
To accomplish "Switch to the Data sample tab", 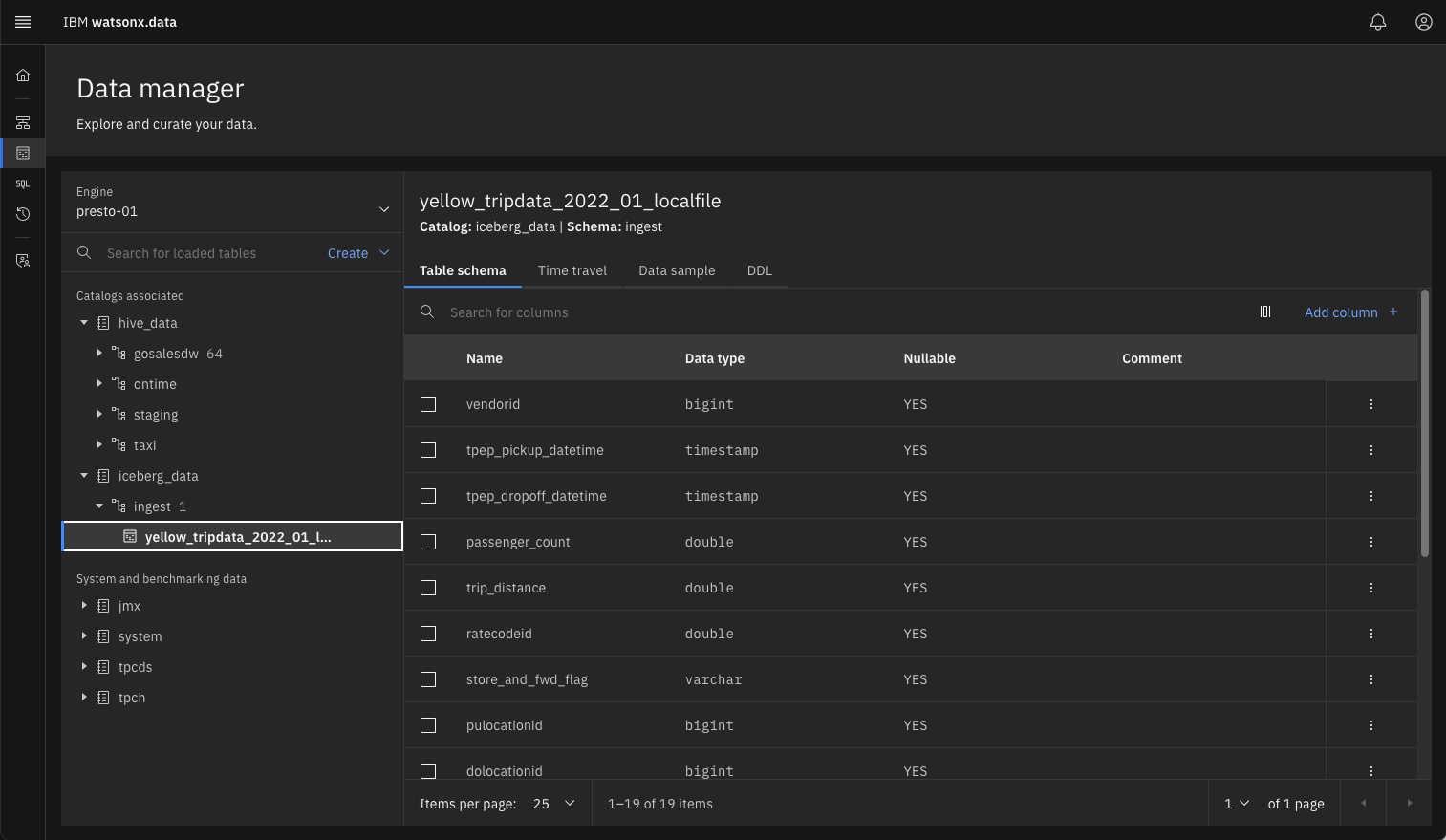I will pos(677,270).
